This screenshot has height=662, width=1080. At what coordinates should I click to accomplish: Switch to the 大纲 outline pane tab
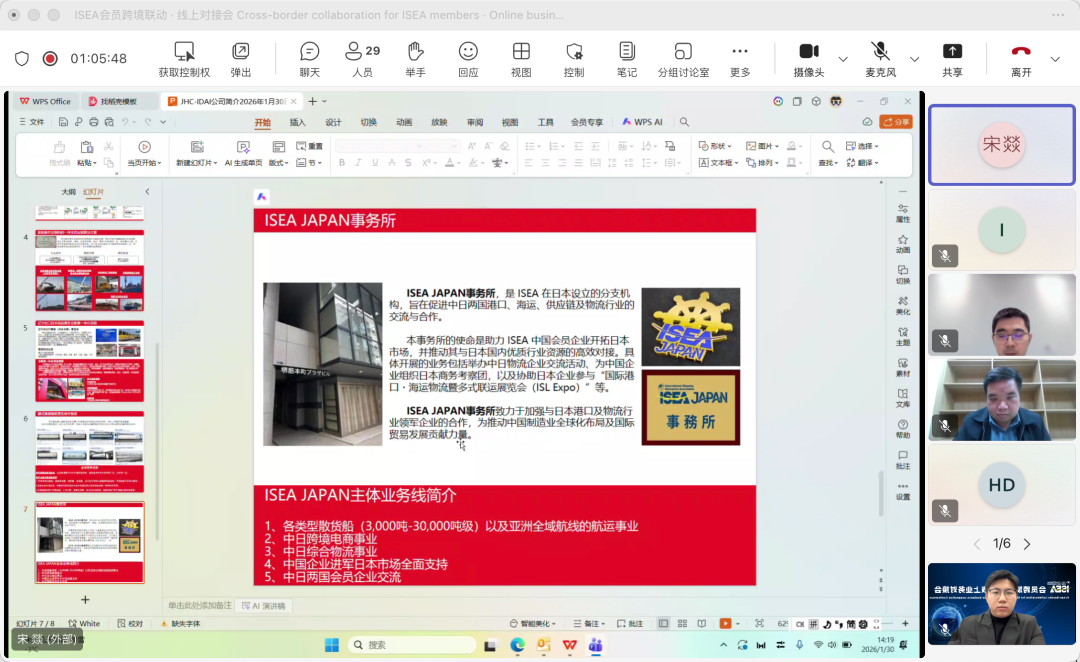tap(68, 192)
